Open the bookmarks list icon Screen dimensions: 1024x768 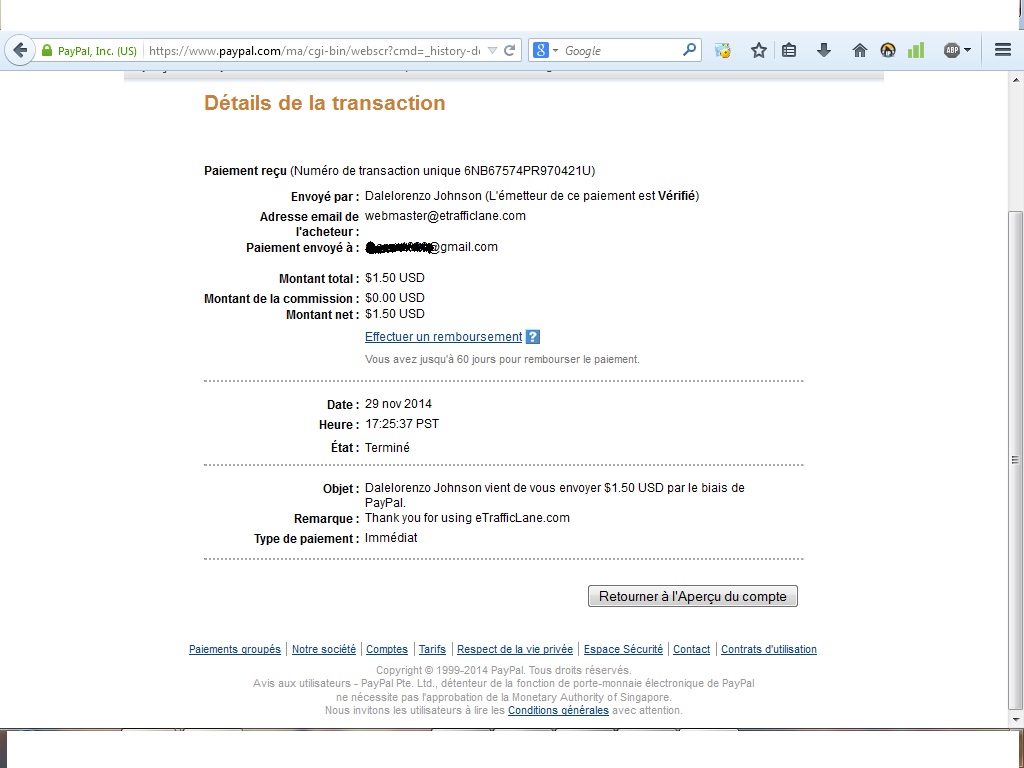[x=789, y=50]
